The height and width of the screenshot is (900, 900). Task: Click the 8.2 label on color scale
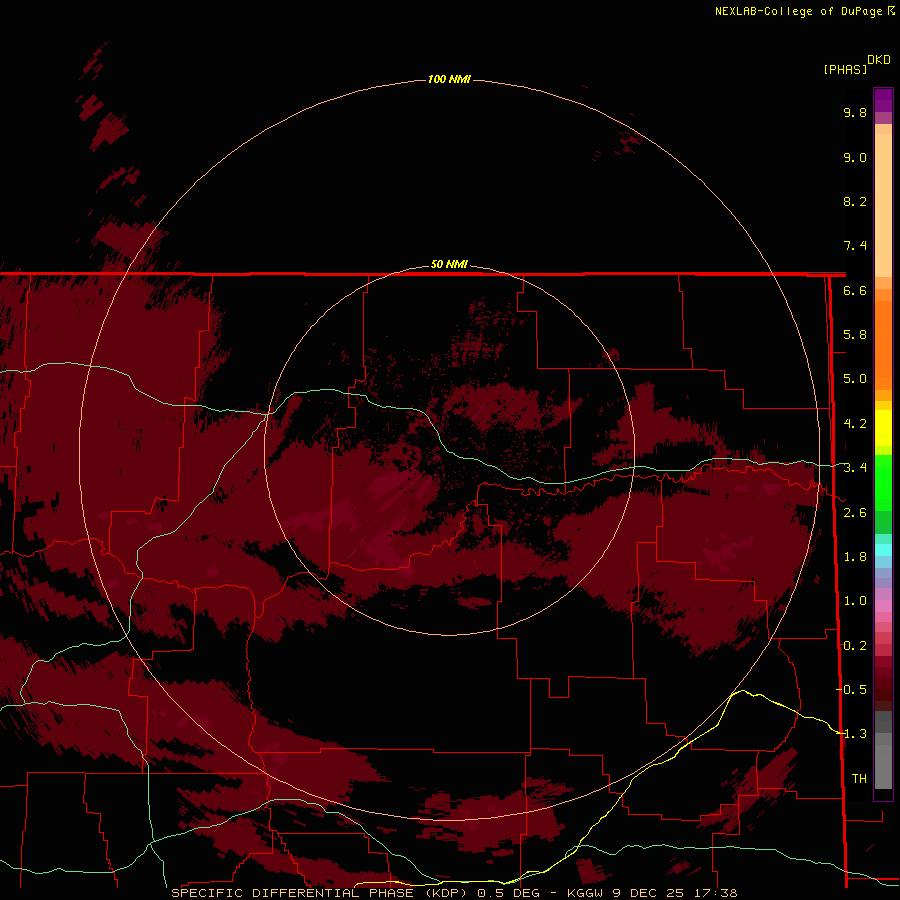pos(855,201)
